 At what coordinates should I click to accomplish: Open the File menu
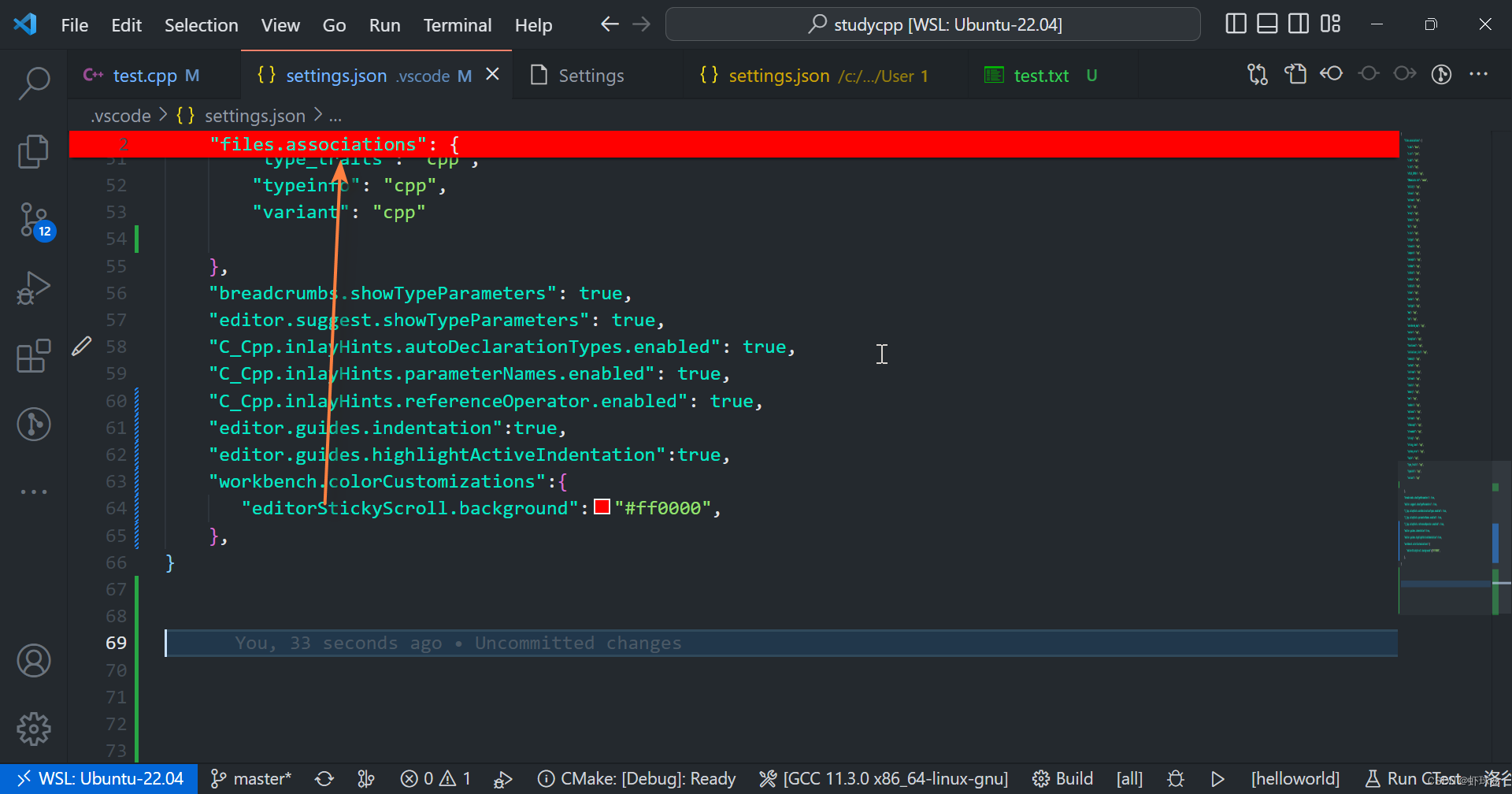click(75, 25)
